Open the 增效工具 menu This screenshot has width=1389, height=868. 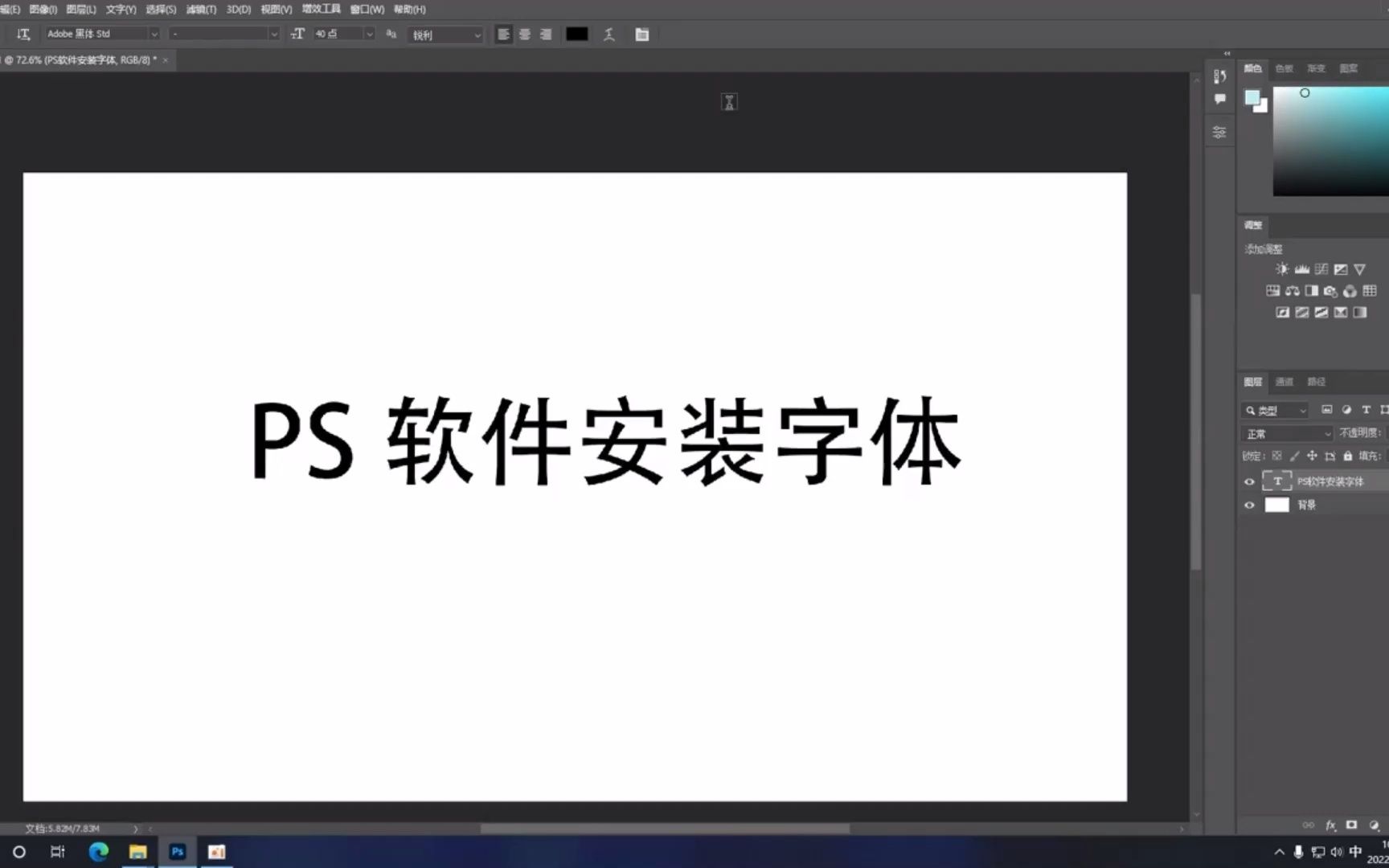tap(322, 9)
